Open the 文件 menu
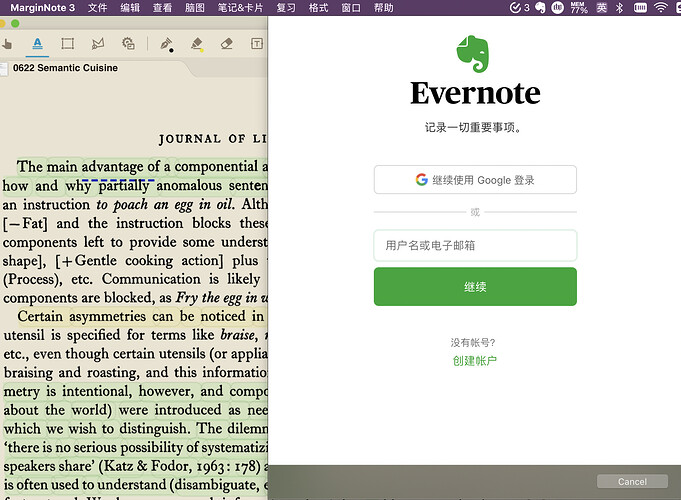This screenshot has height=500, width=681. pos(97,8)
